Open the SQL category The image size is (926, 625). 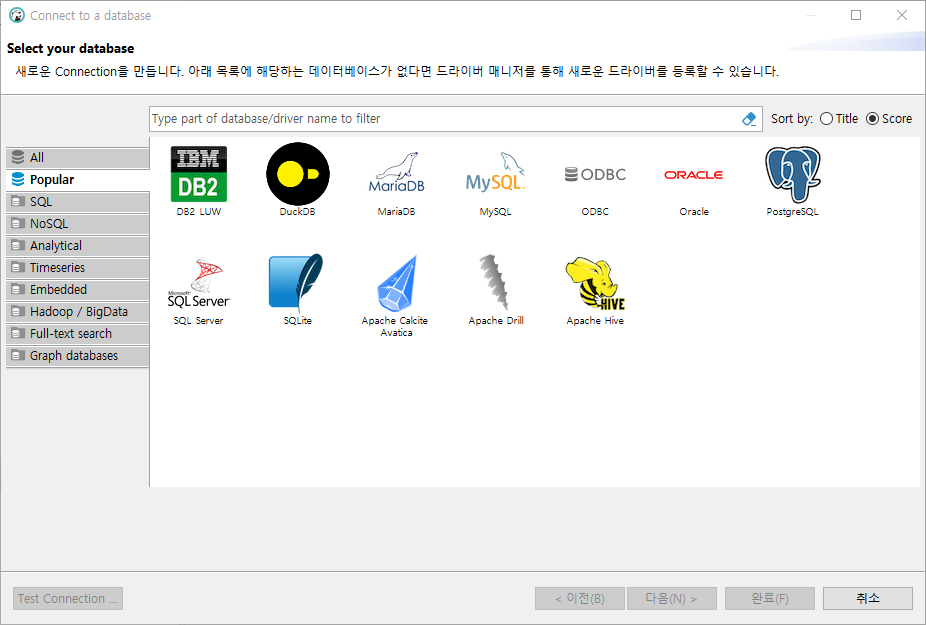pos(77,202)
